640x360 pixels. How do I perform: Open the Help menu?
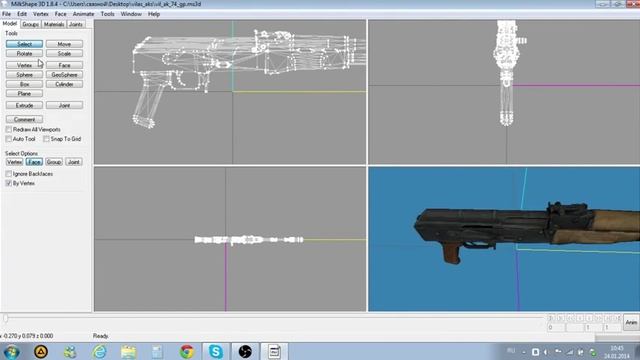point(154,14)
